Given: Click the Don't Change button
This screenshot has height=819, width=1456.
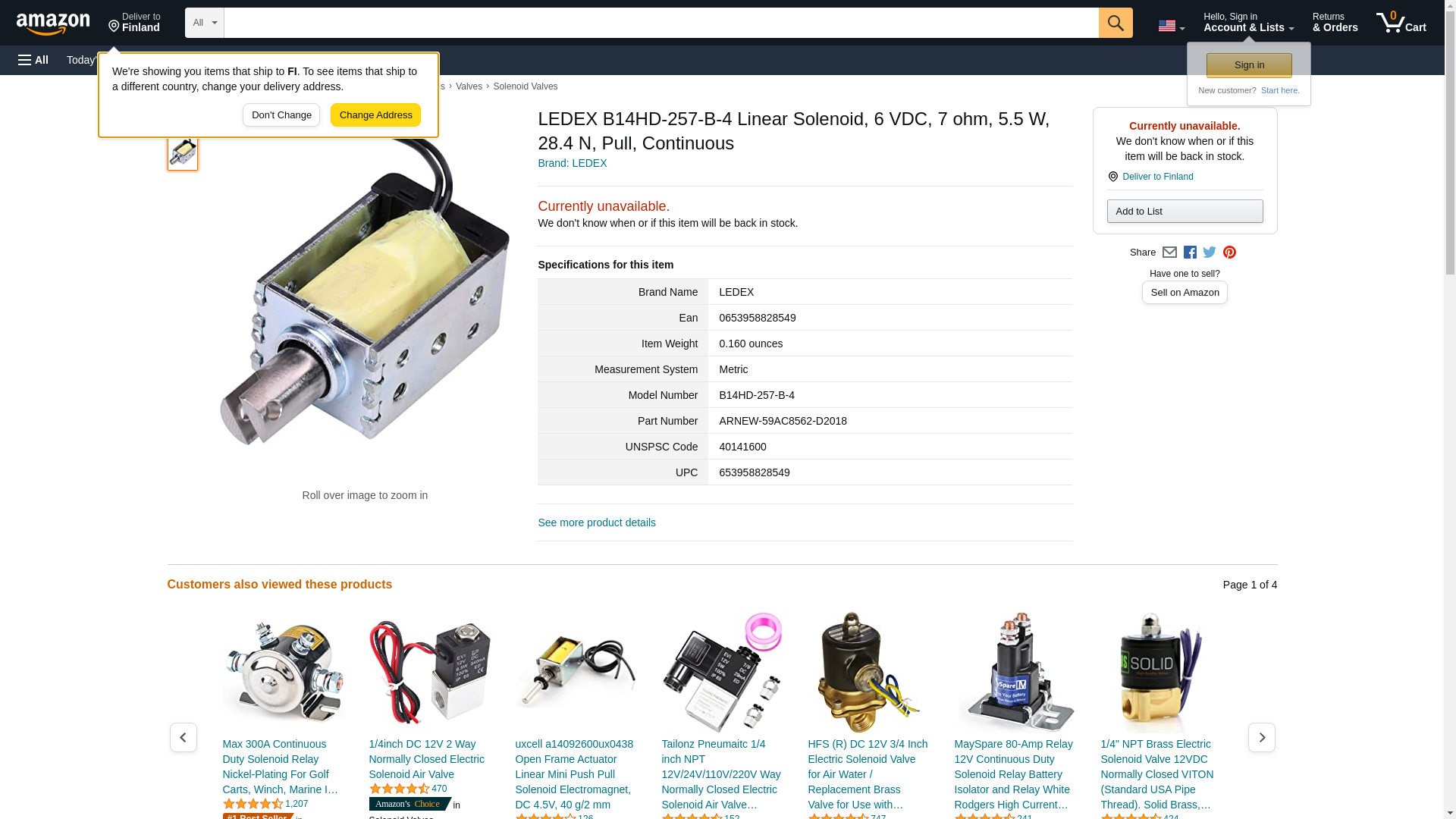Looking at the screenshot, I should click(x=281, y=115).
